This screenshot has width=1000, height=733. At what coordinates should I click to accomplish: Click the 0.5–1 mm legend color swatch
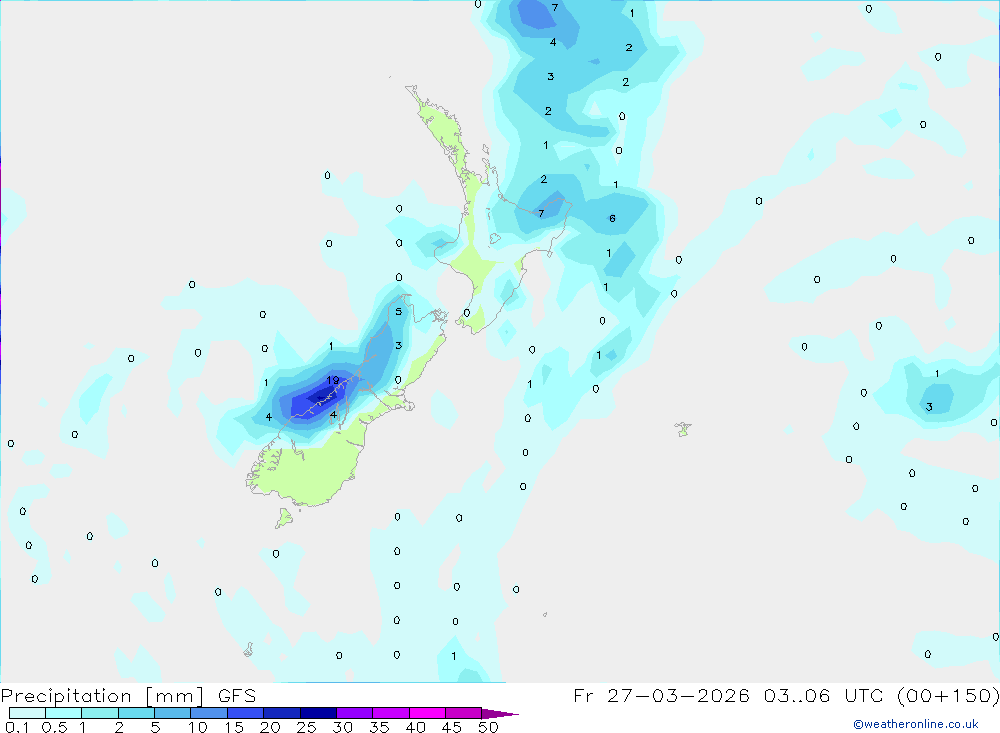[64, 713]
